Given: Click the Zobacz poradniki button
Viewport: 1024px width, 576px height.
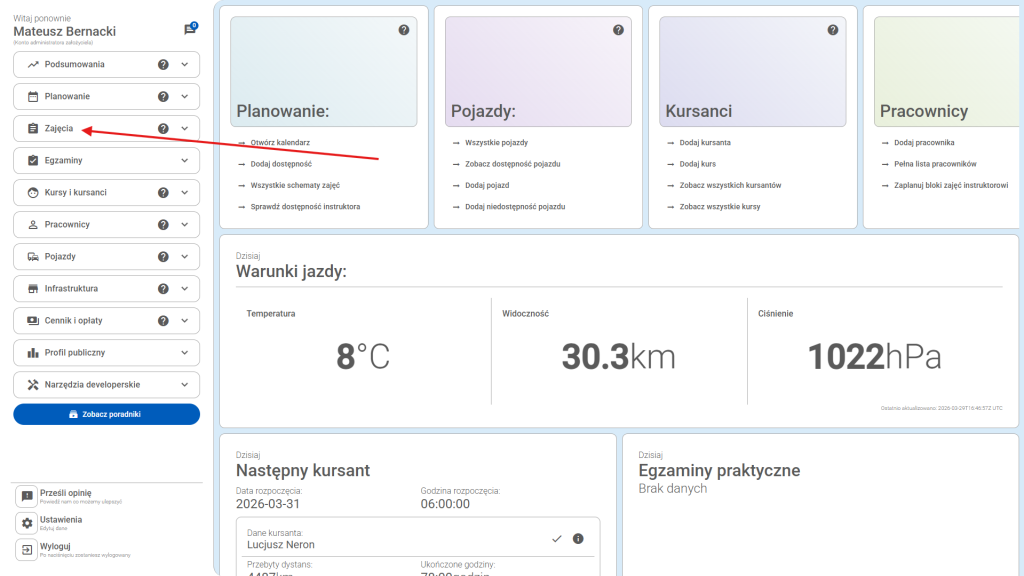Looking at the screenshot, I should (x=106, y=414).
